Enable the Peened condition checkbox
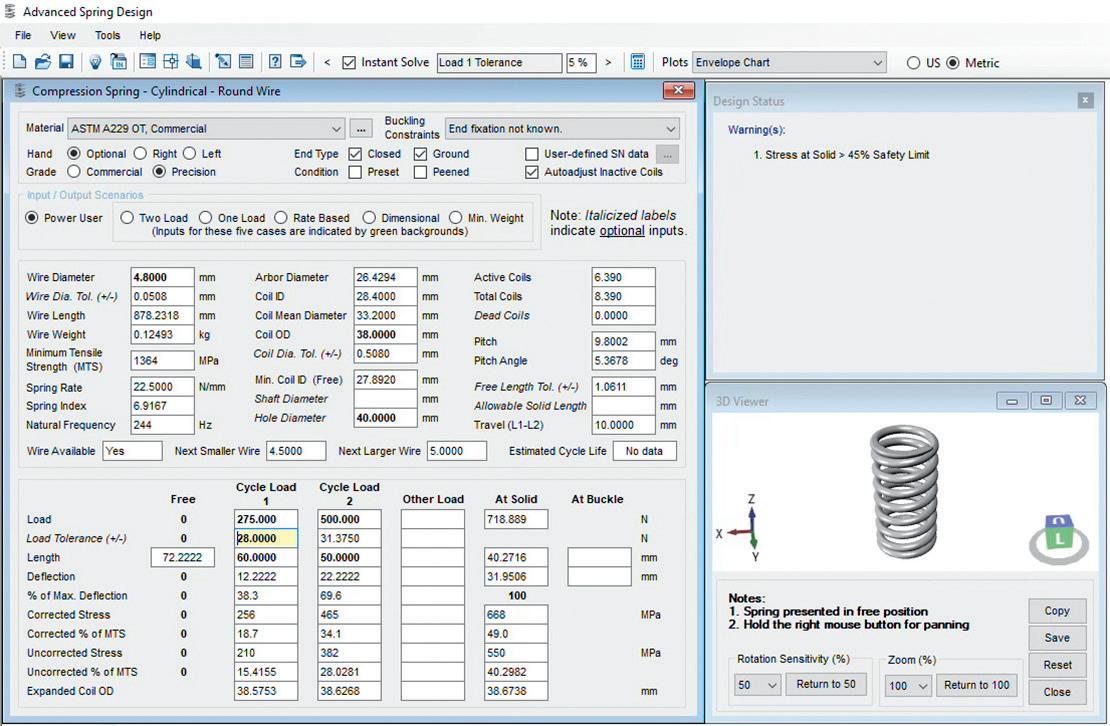 421,172
